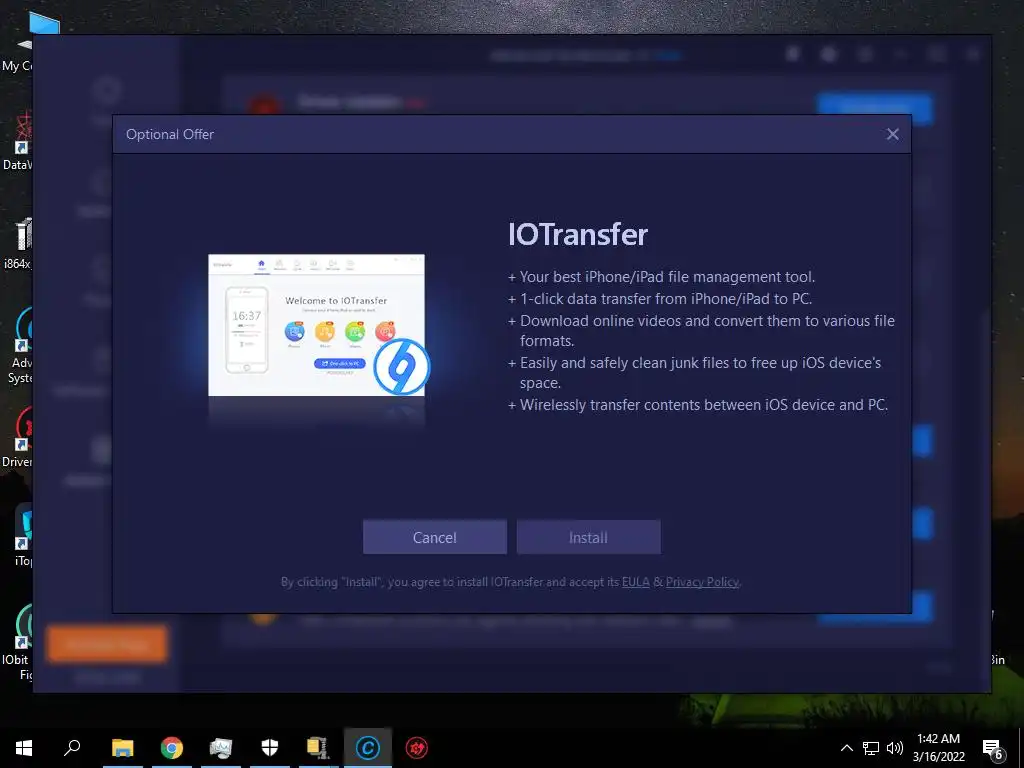Open the system monitor taskbar icon
The image size is (1024, 768).
click(x=221, y=748)
